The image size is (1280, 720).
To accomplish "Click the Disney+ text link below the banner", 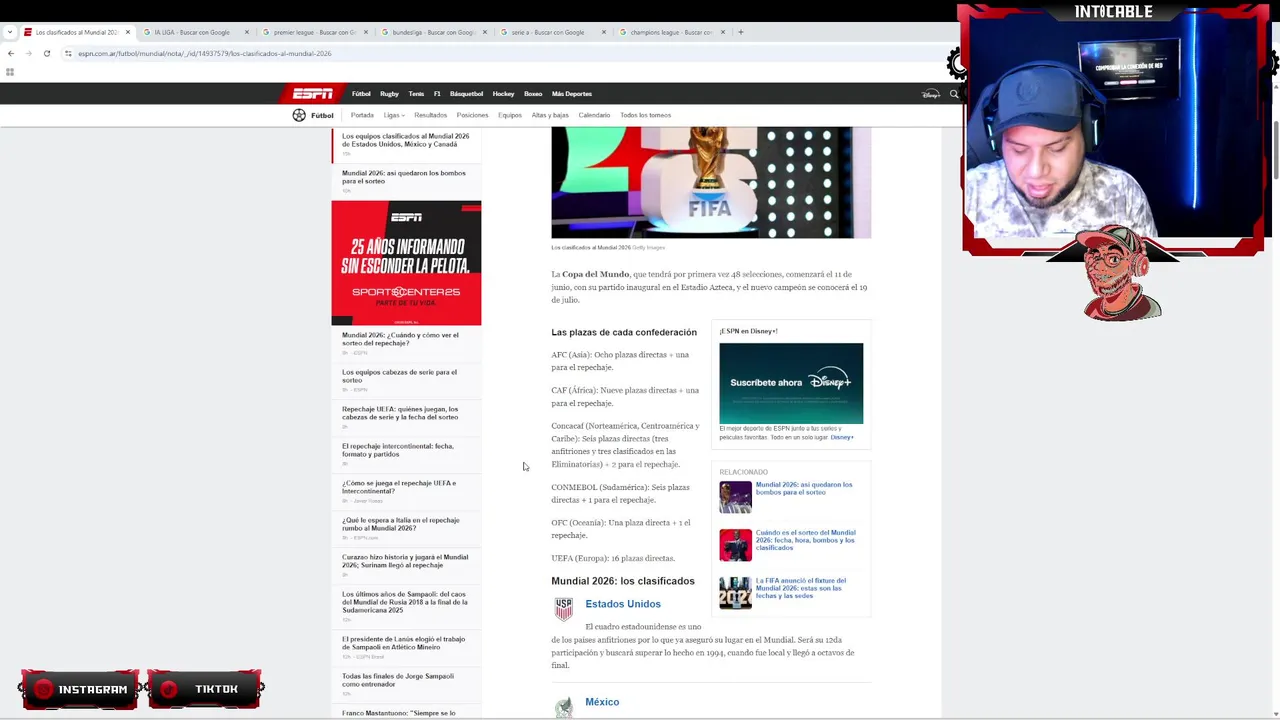I will coord(842,437).
